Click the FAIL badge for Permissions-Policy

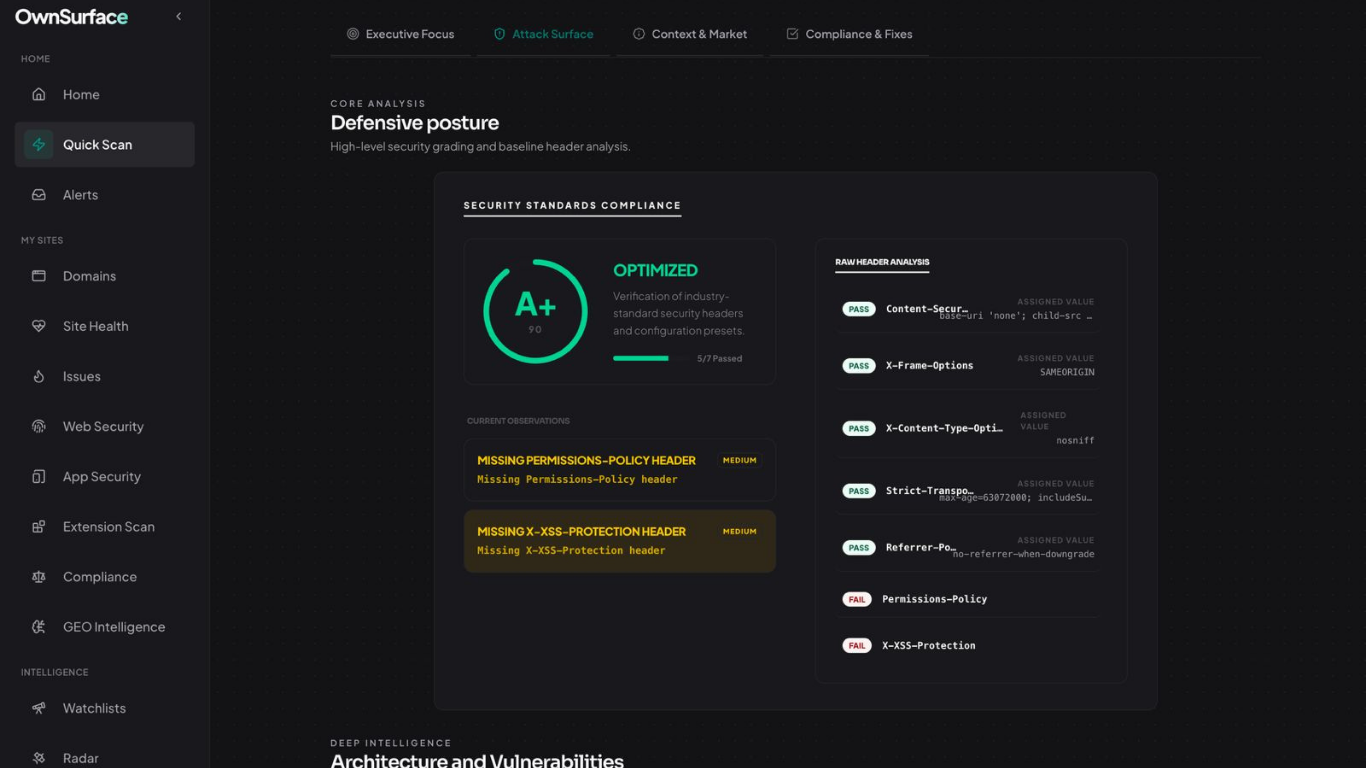[x=857, y=599]
